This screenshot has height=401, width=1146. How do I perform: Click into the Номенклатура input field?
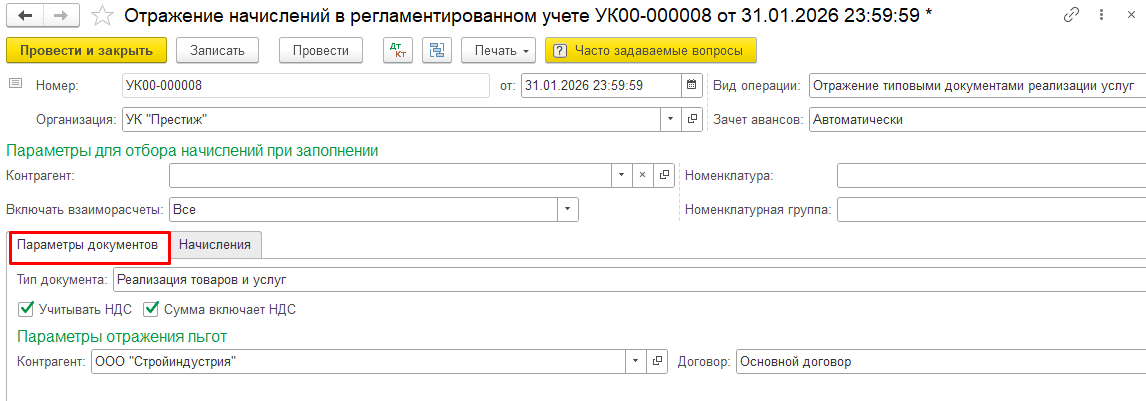pos(990,175)
